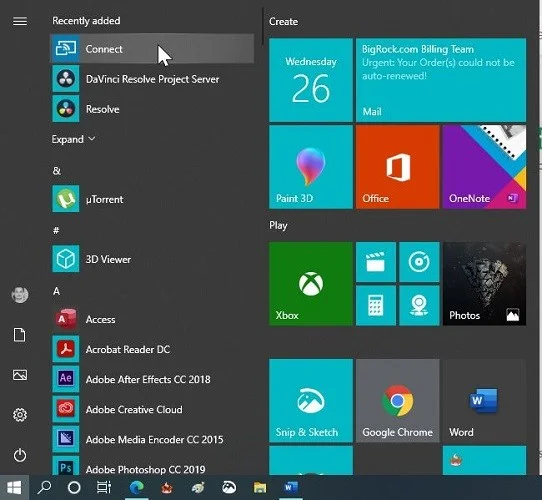Launch 3D Viewer app
Screen dimensions: 542x500
tap(152, 259)
